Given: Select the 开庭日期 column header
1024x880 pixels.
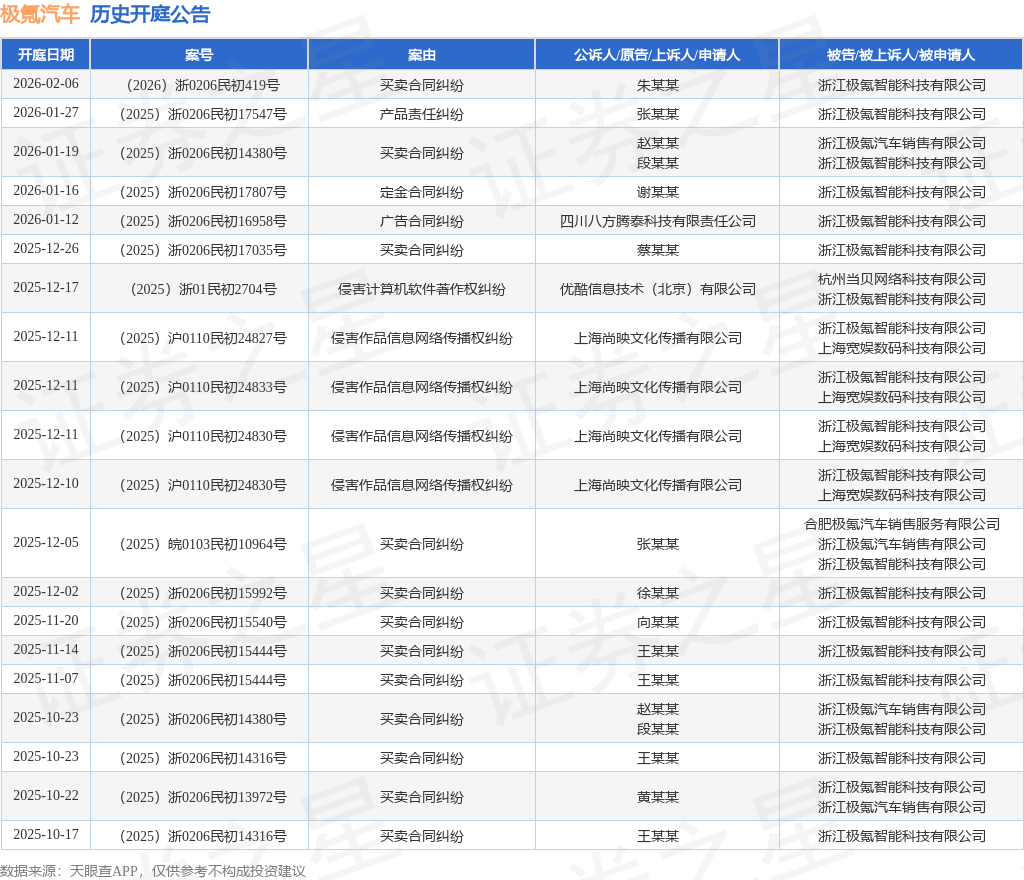Looking at the screenshot, I should (46, 55).
